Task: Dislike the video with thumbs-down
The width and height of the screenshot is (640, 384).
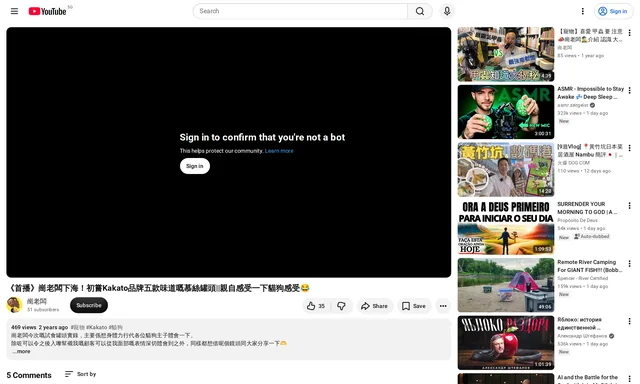Action: pyautogui.click(x=341, y=306)
